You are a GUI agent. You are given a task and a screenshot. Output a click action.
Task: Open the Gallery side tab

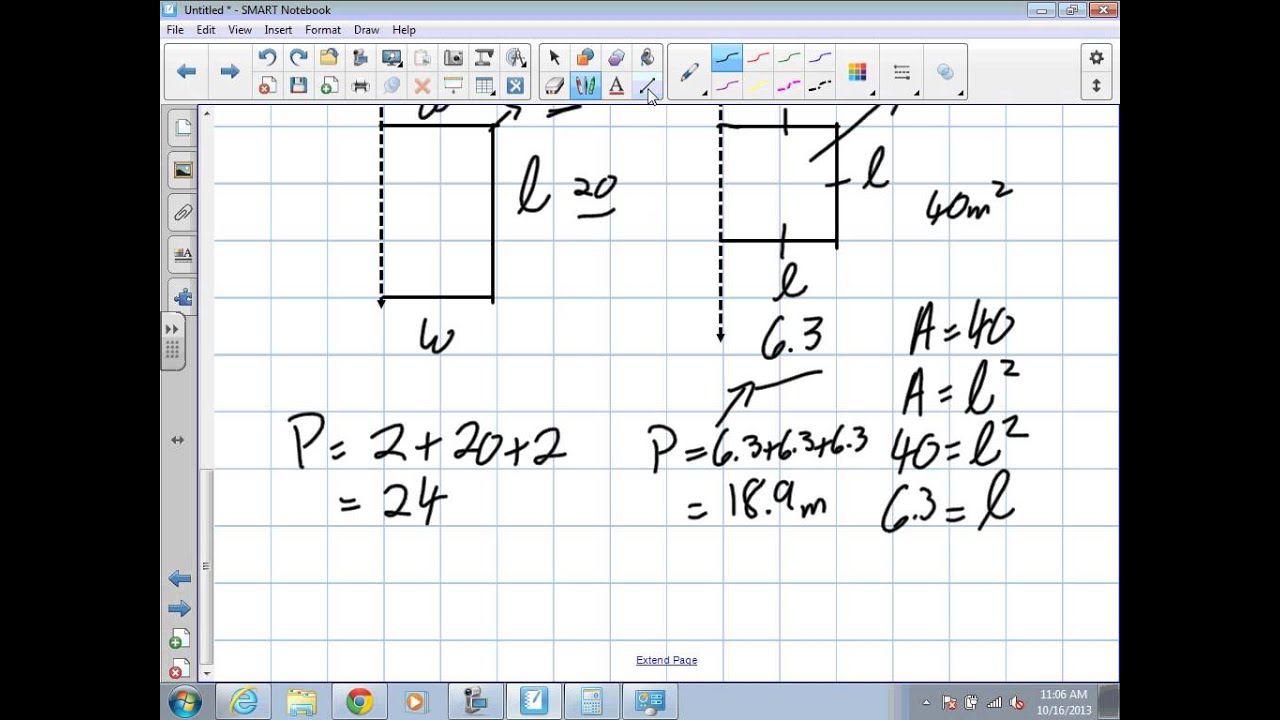pyautogui.click(x=182, y=170)
